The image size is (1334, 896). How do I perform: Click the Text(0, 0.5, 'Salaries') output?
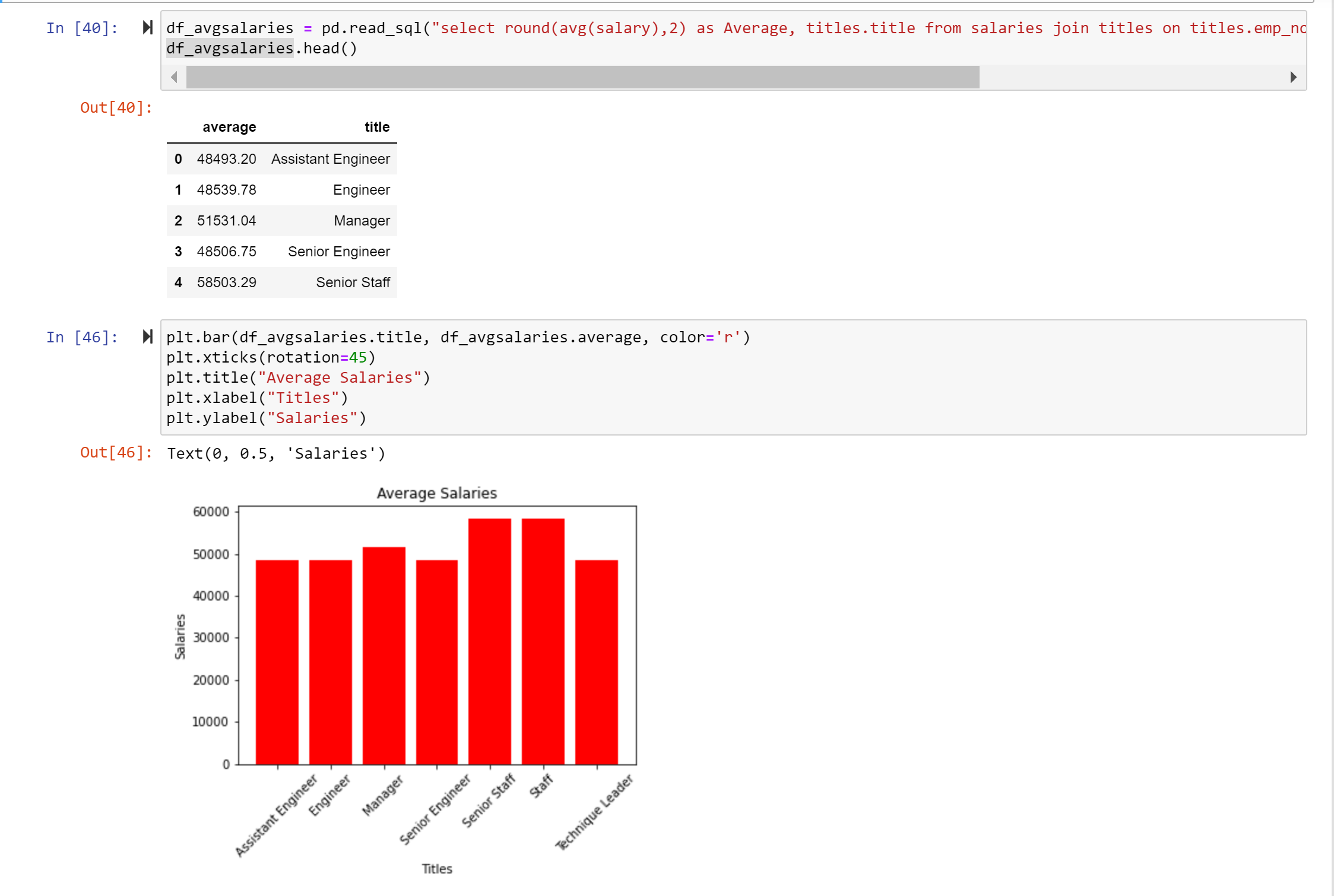(276, 453)
